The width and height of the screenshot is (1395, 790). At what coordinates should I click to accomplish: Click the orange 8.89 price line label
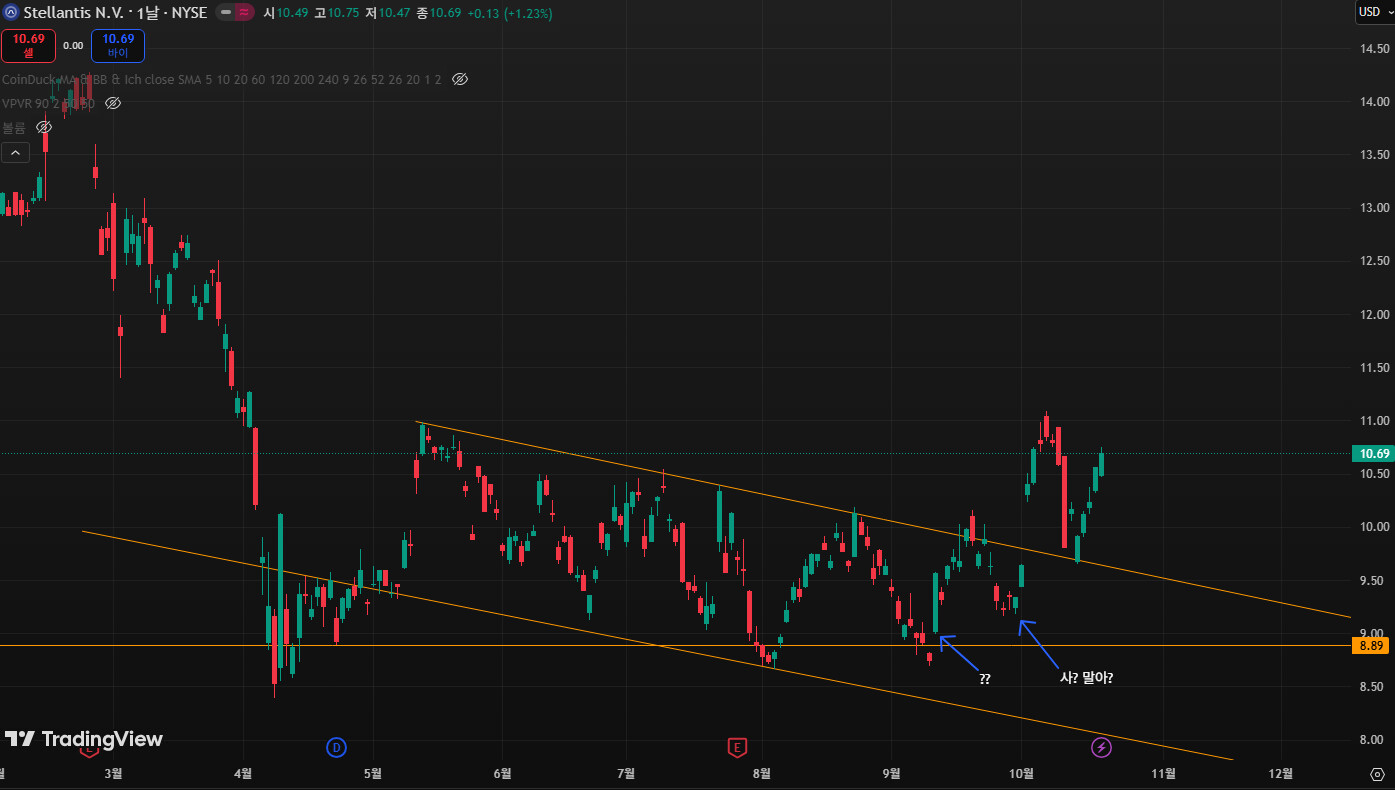[1370, 646]
